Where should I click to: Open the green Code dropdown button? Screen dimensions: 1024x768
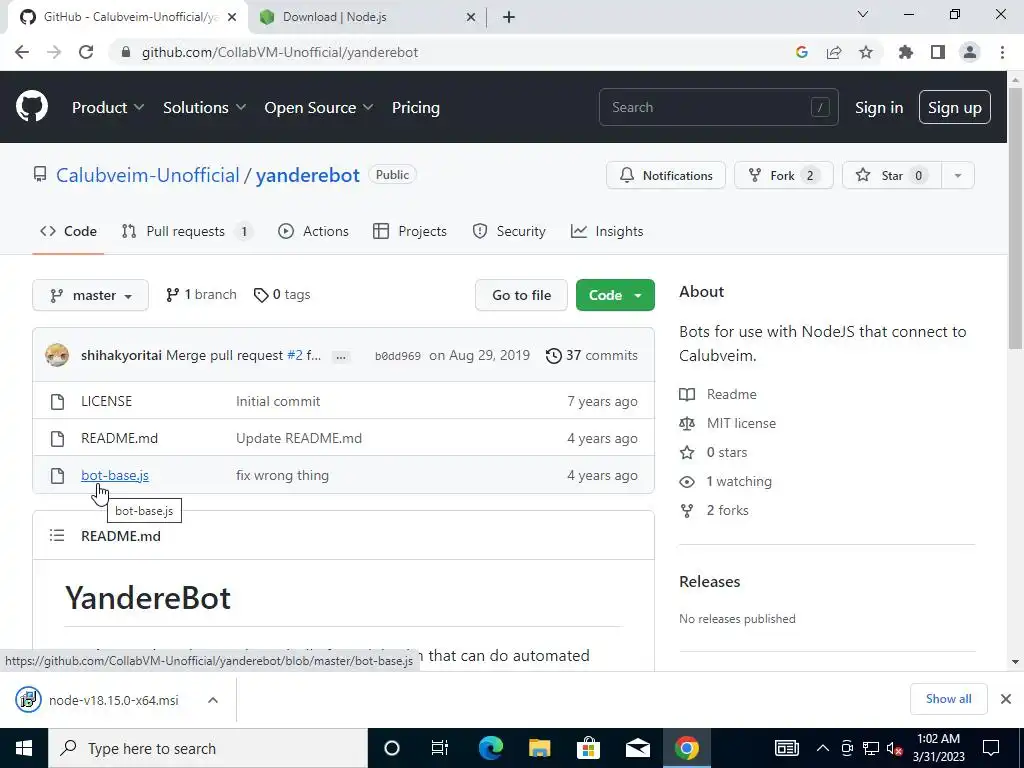(x=615, y=295)
